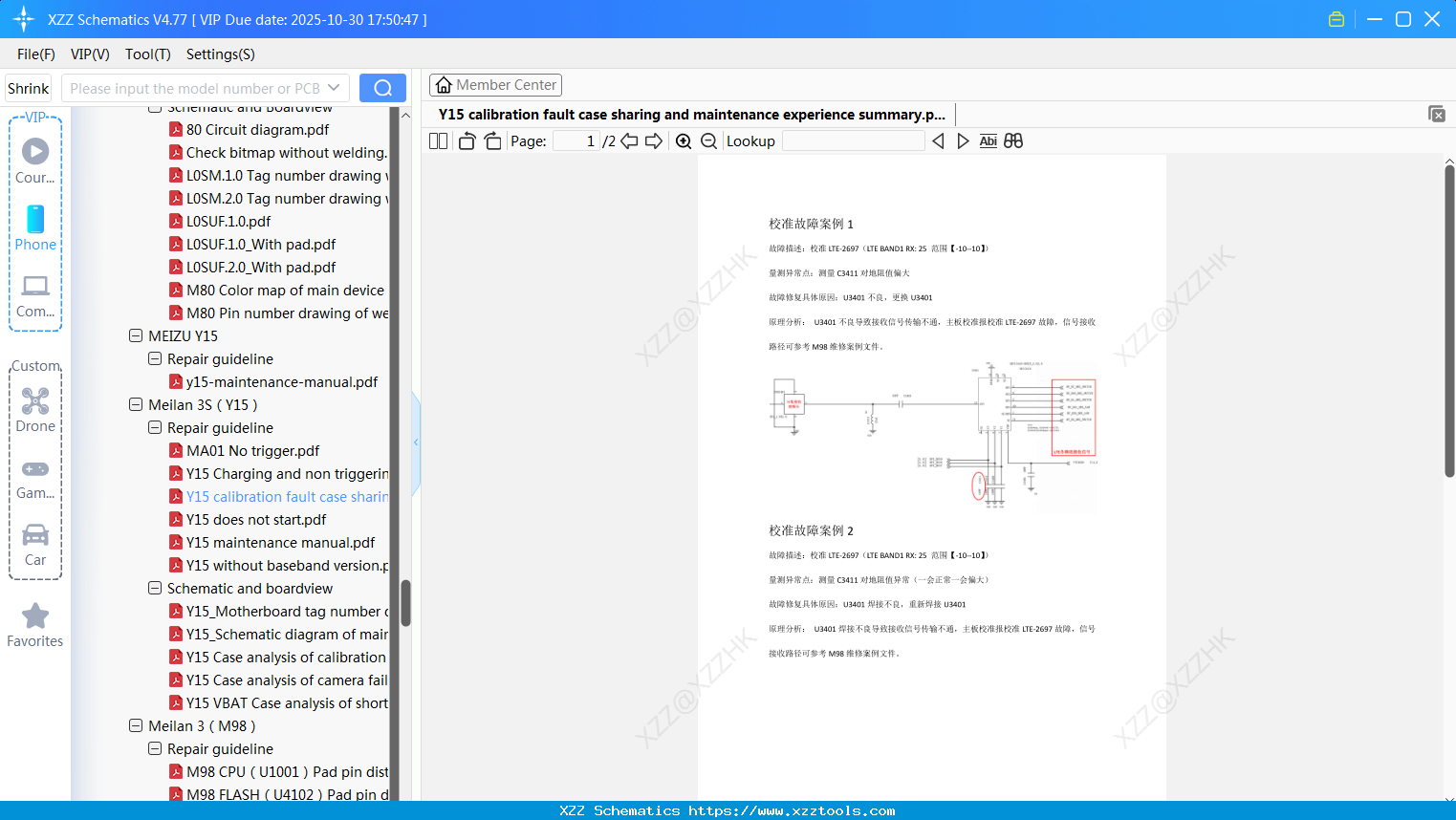Image resolution: width=1456 pixels, height=820 pixels.
Task: Toggle the Abi match-case option
Action: (x=989, y=141)
